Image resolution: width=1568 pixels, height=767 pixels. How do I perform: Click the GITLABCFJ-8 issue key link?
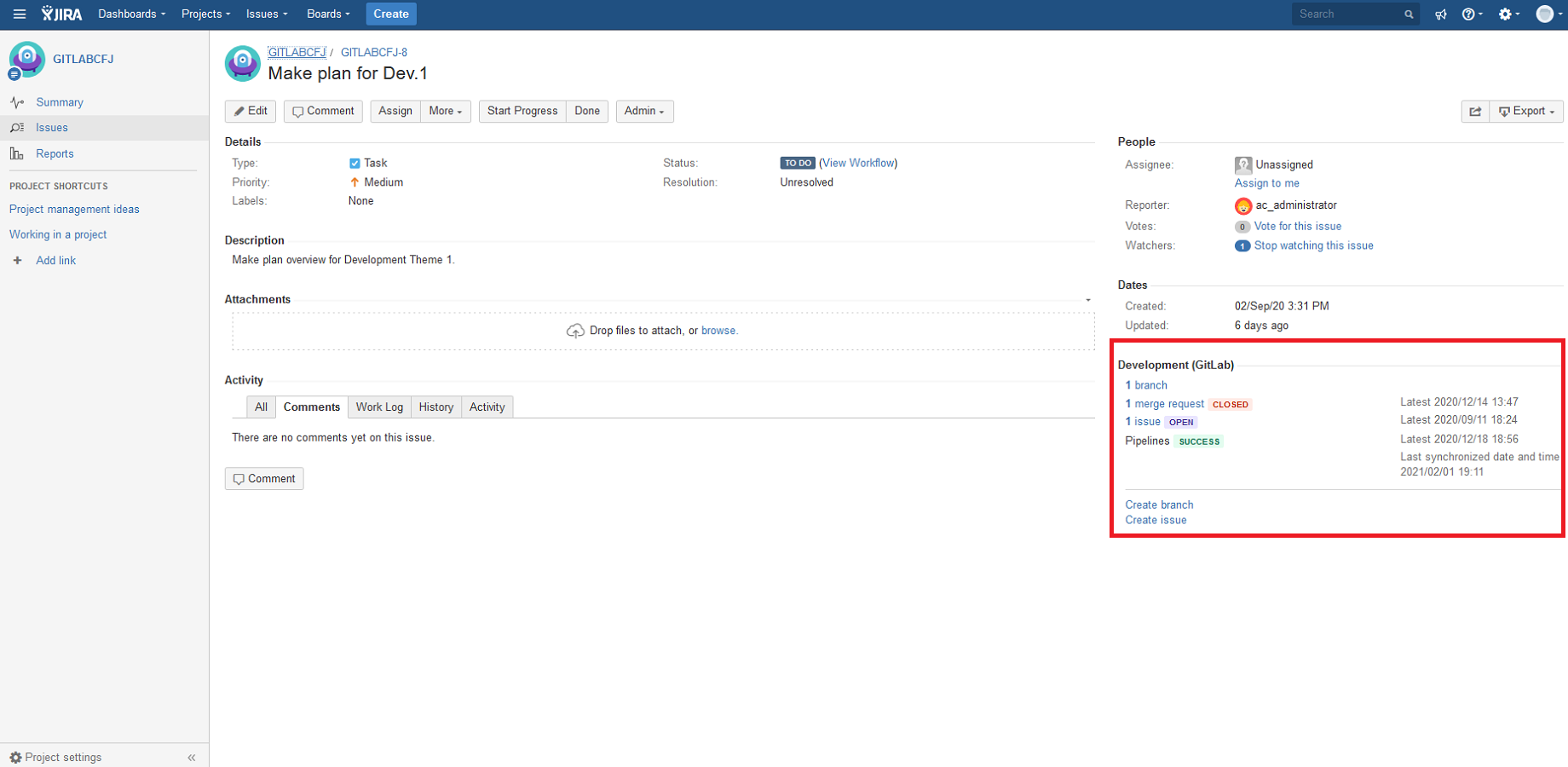374,52
